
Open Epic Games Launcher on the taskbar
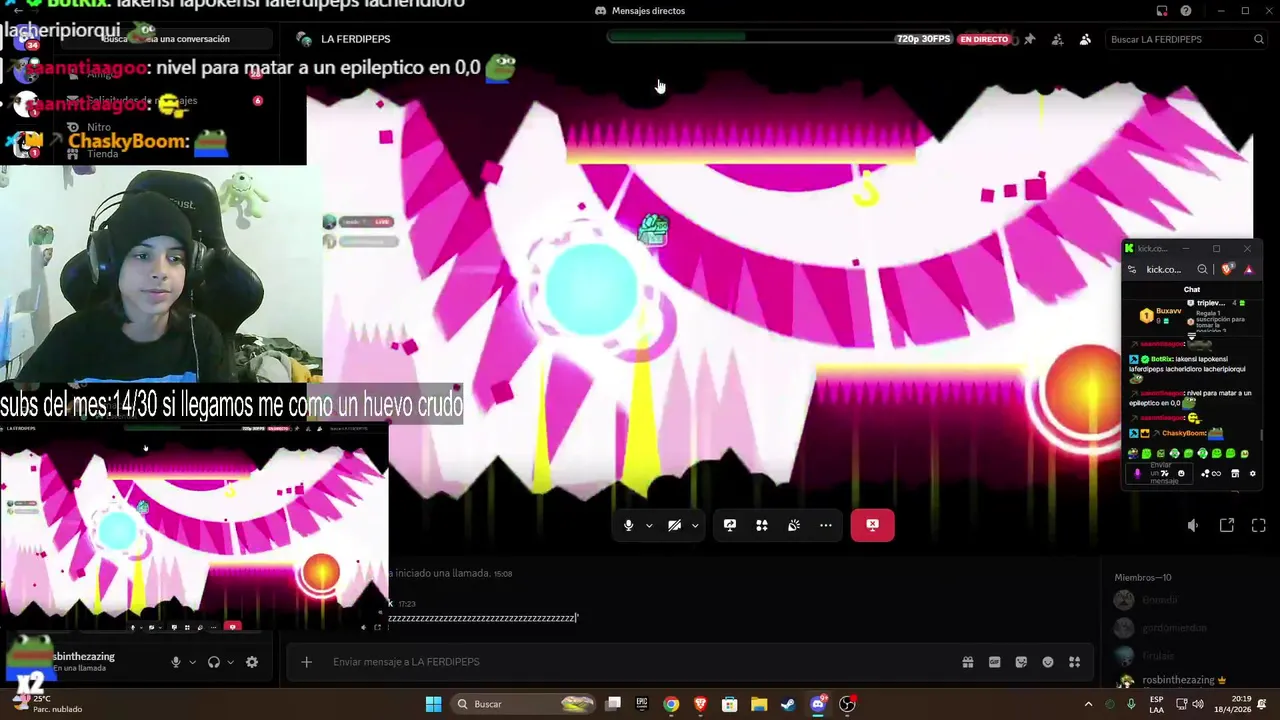point(642,704)
